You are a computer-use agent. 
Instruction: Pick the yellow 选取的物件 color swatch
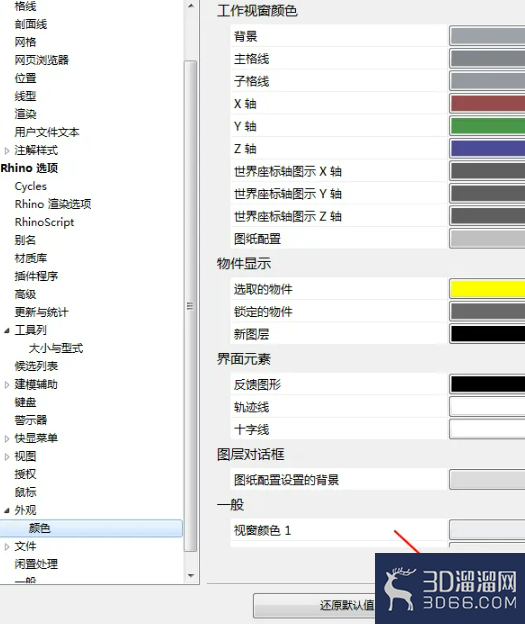487,289
